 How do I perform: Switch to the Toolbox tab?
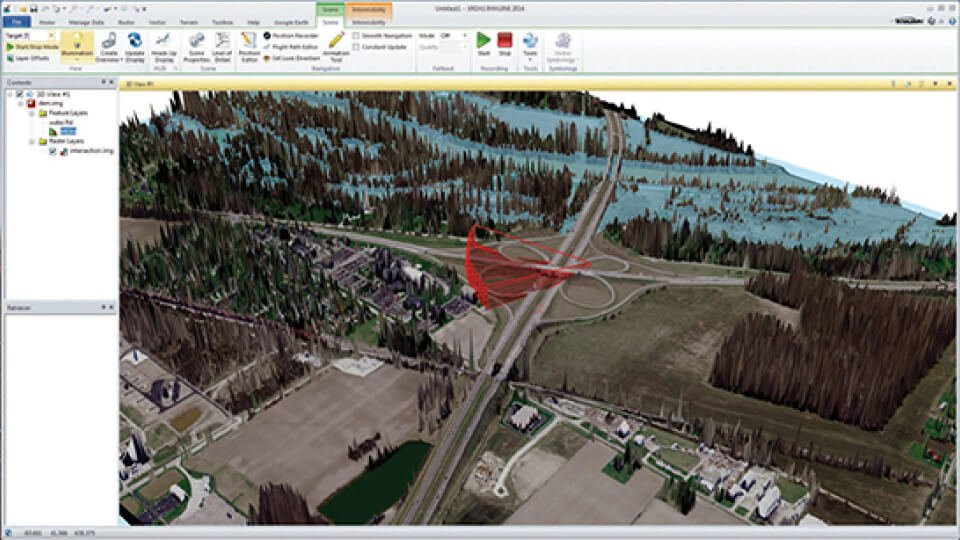click(222, 22)
